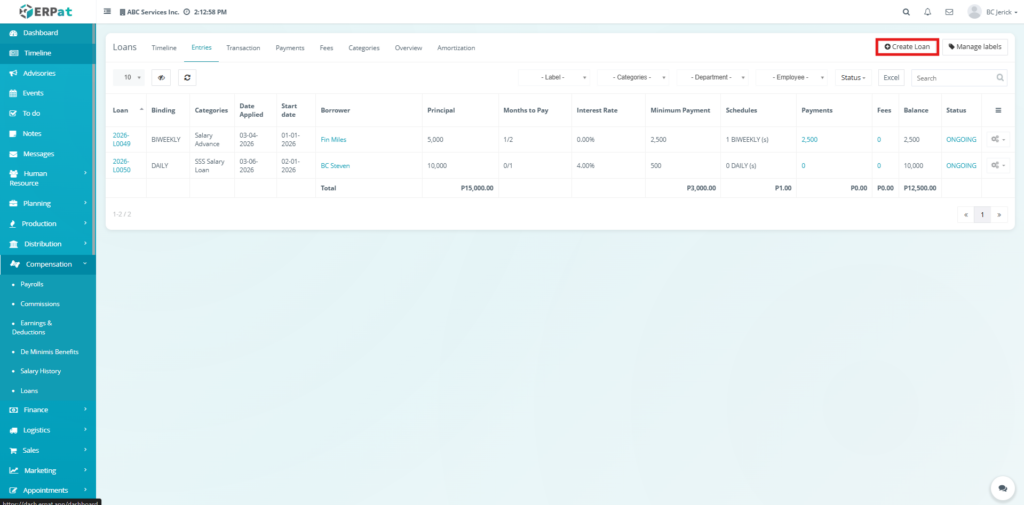The width and height of the screenshot is (1024, 505).
Task: Open the mail envelope icon
Action: click(949, 12)
